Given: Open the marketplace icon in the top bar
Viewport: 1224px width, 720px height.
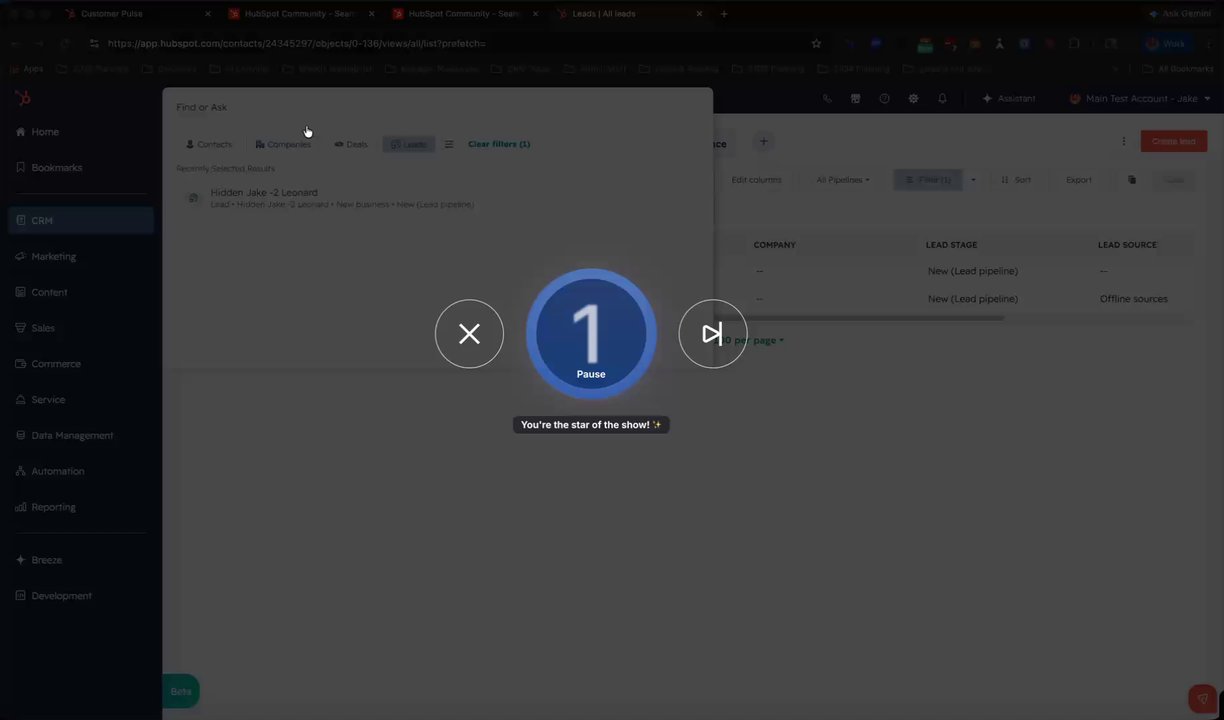Looking at the screenshot, I should click(x=855, y=99).
